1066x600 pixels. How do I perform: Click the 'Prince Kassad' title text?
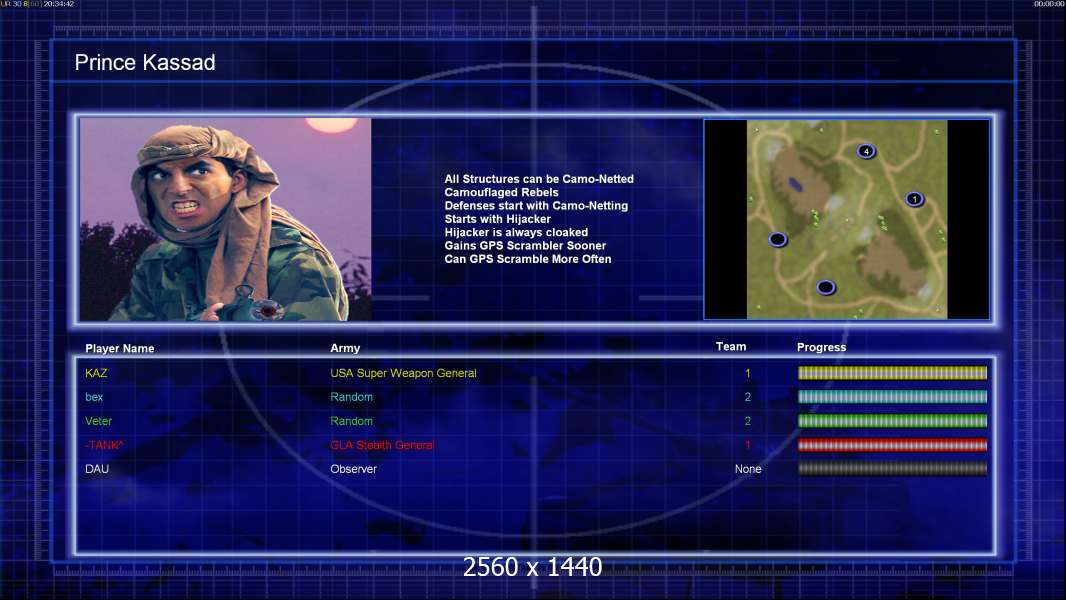(x=145, y=63)
